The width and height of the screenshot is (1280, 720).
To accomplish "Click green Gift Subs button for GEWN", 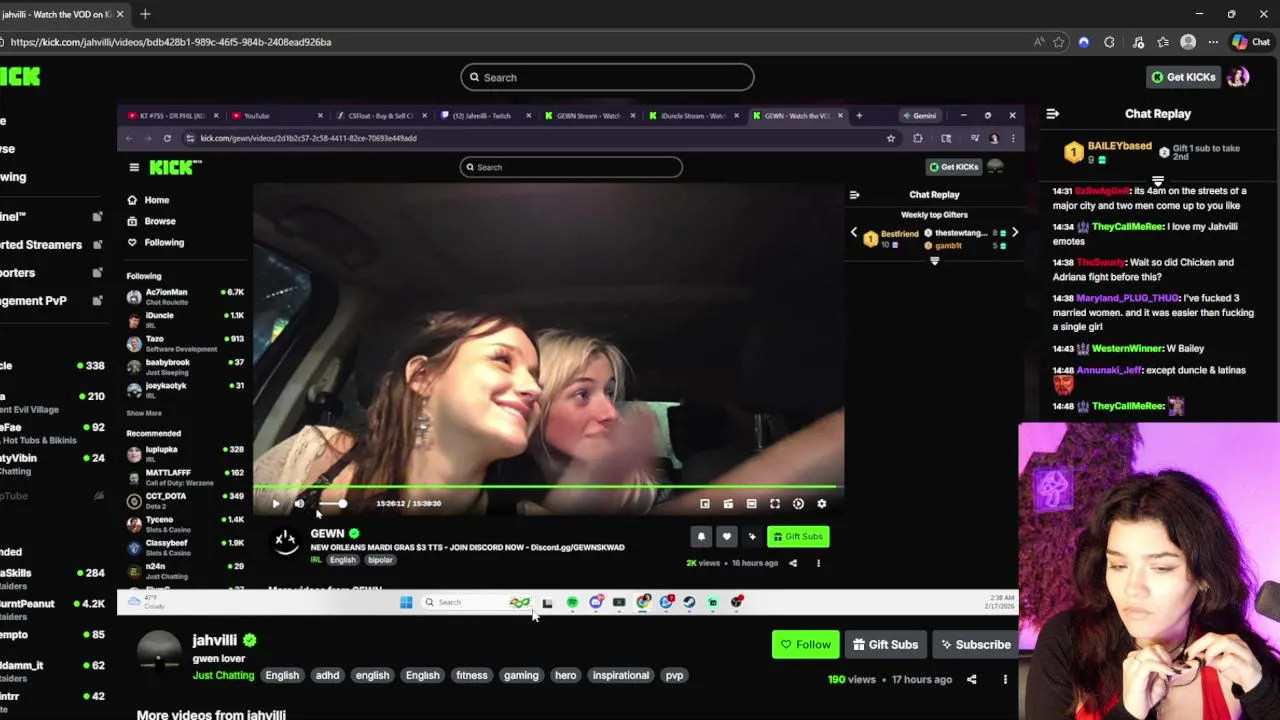I will (798, 537).
